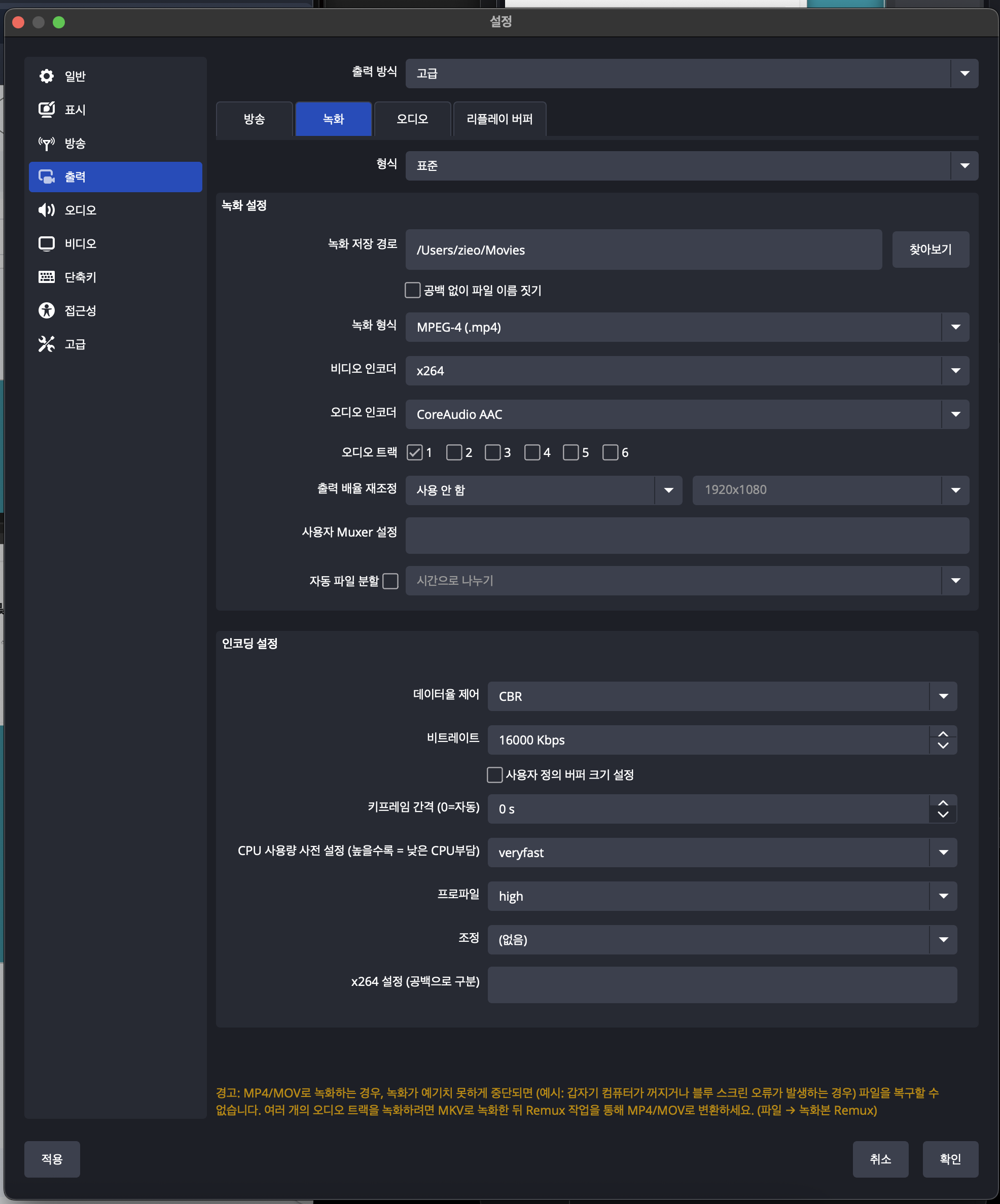The height and width of the screenshot is (1204, 1000).
Task: Increase bitrate with up stepper arrow
Action: coord(943,734)
